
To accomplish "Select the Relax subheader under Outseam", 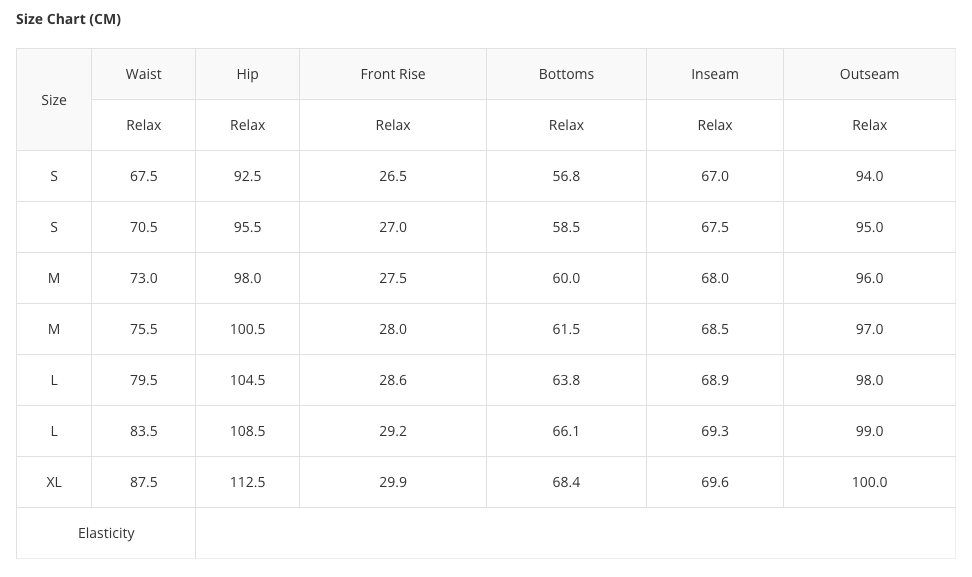I will click(869, 125).
